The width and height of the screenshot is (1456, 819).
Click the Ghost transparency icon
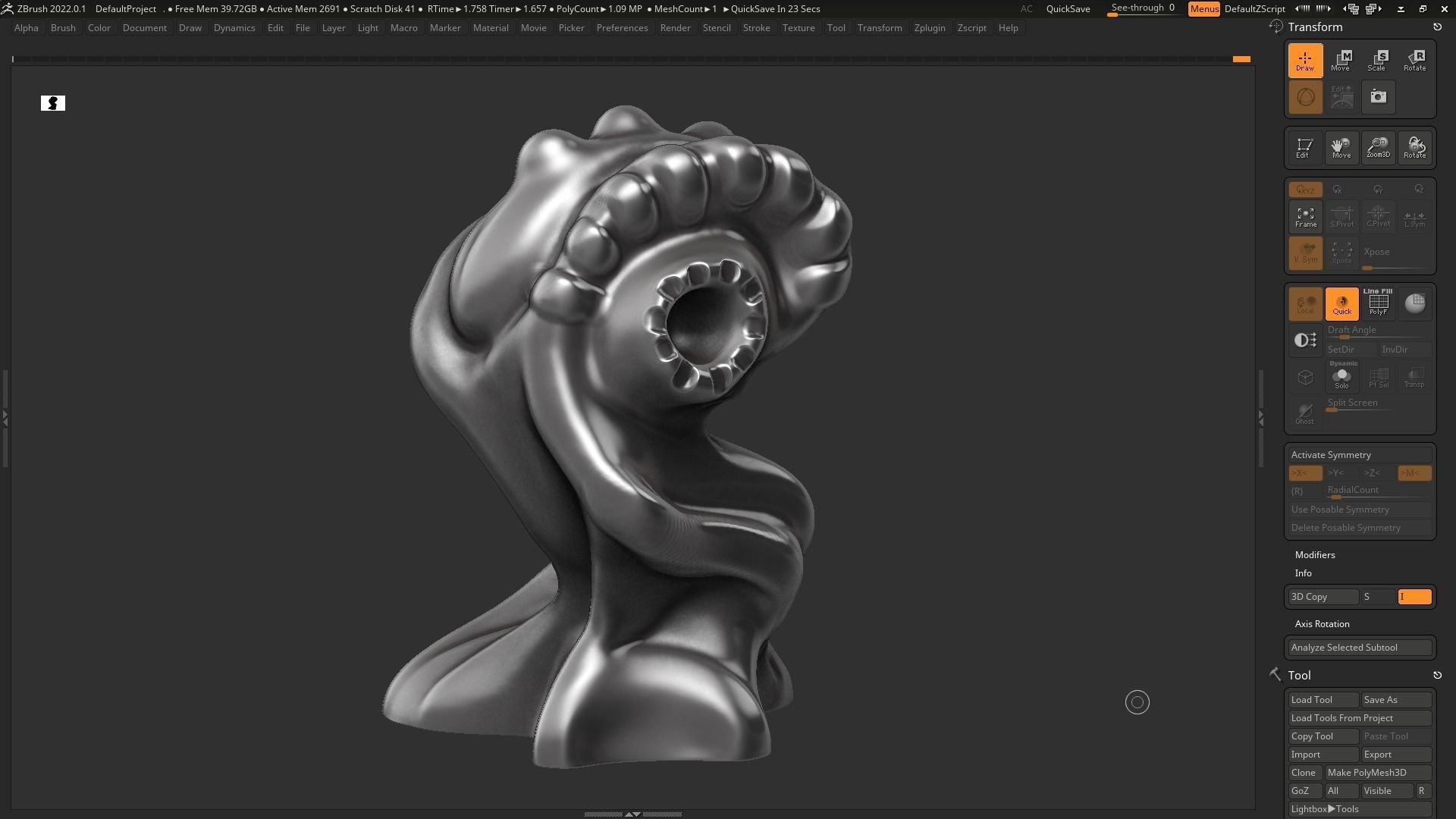point(1305,413)
